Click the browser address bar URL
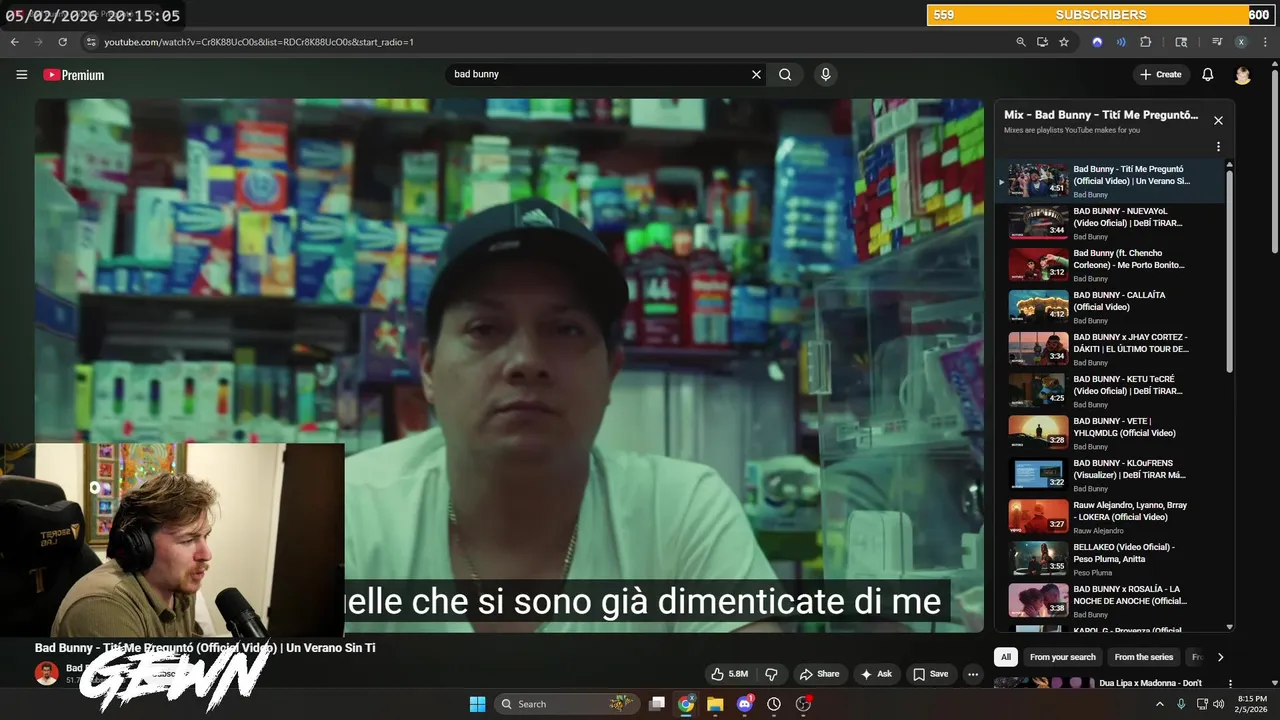 [259, 42]
